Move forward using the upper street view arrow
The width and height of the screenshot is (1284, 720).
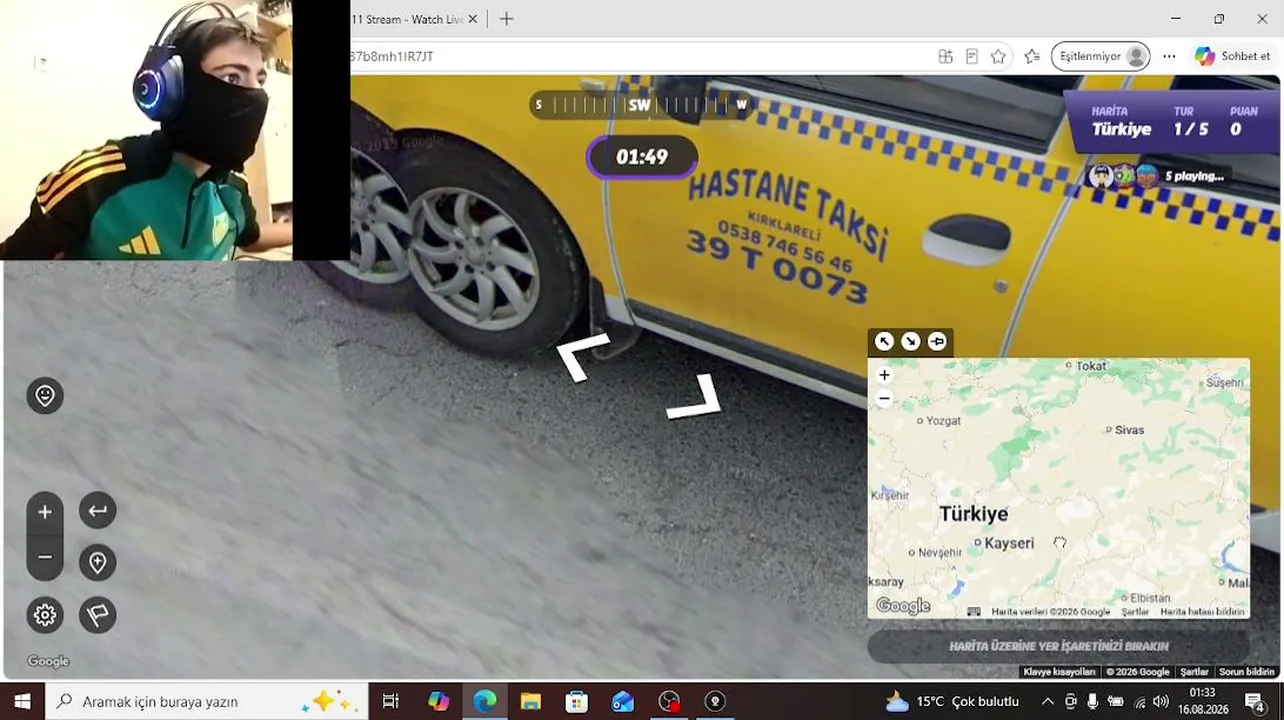coord(583,357)
